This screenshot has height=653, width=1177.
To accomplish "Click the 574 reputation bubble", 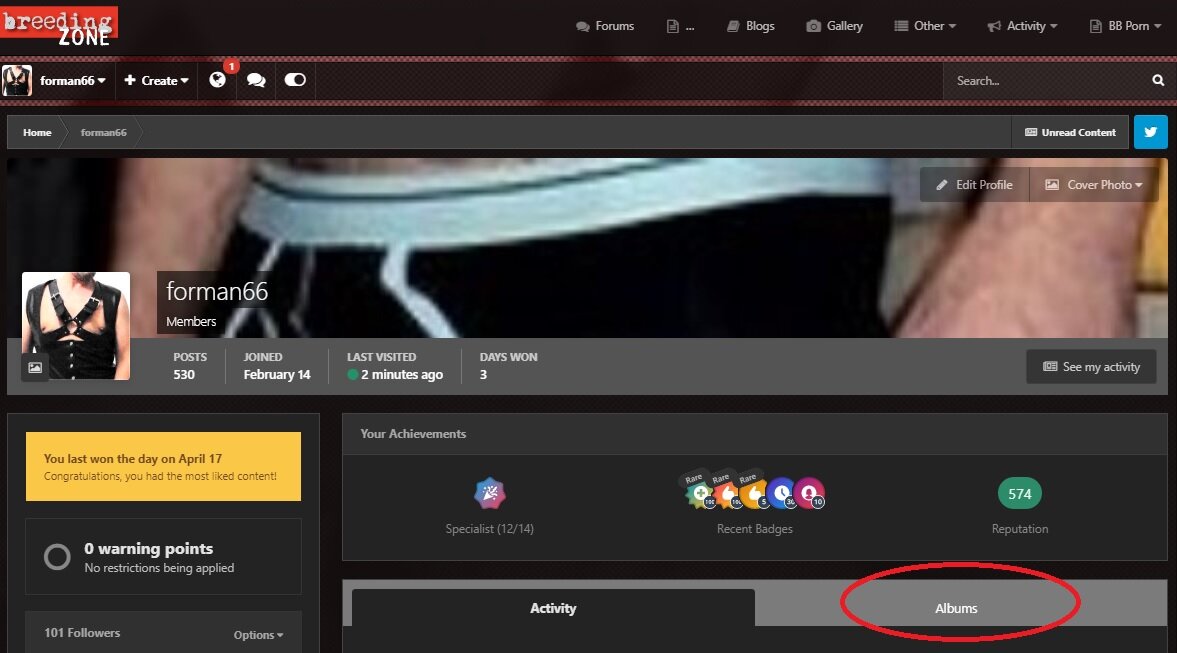I will [1019, 493].
